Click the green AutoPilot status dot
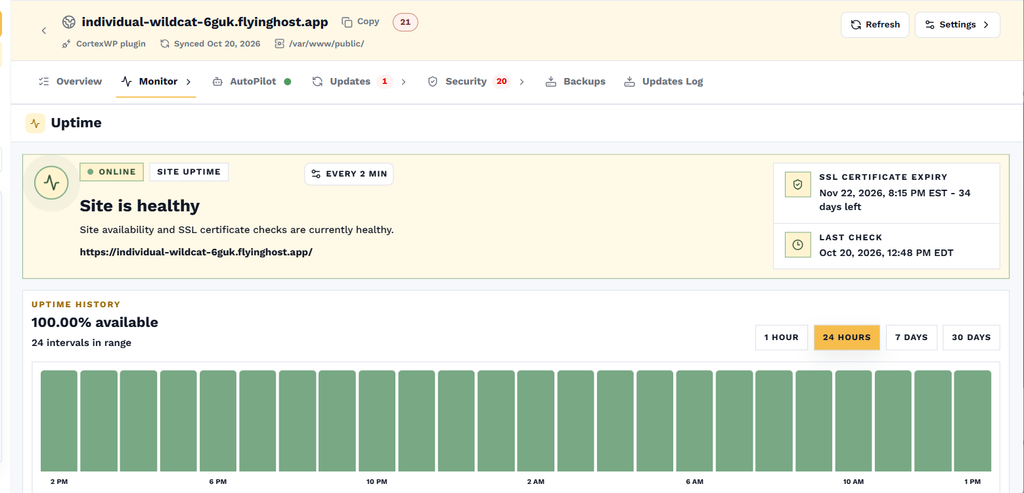Image resolution: width=1024 pixels, height=493 pixels. 287,82
